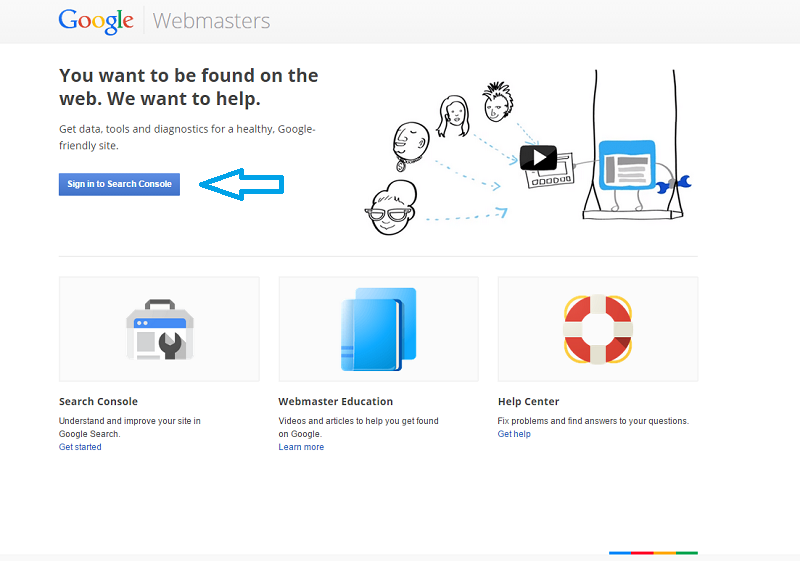Follow the Get help link
This screenshot has height=561, width=800.
pyautogui.click(x=514, y=434)
